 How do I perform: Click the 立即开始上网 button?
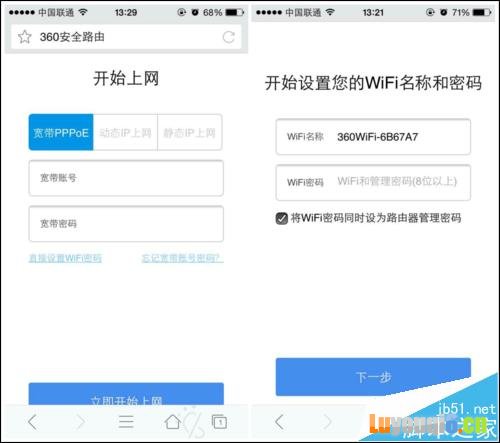126,394
